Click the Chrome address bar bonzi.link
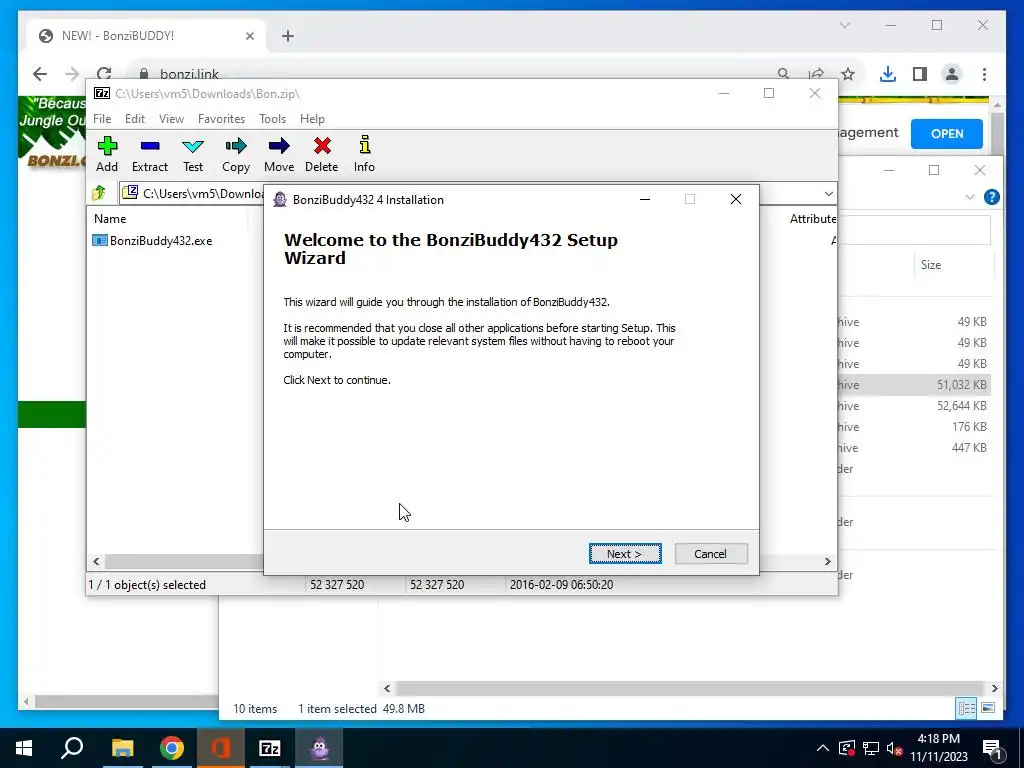Image resolution: width=1024 pixels, height=768 pixels. 189,74
